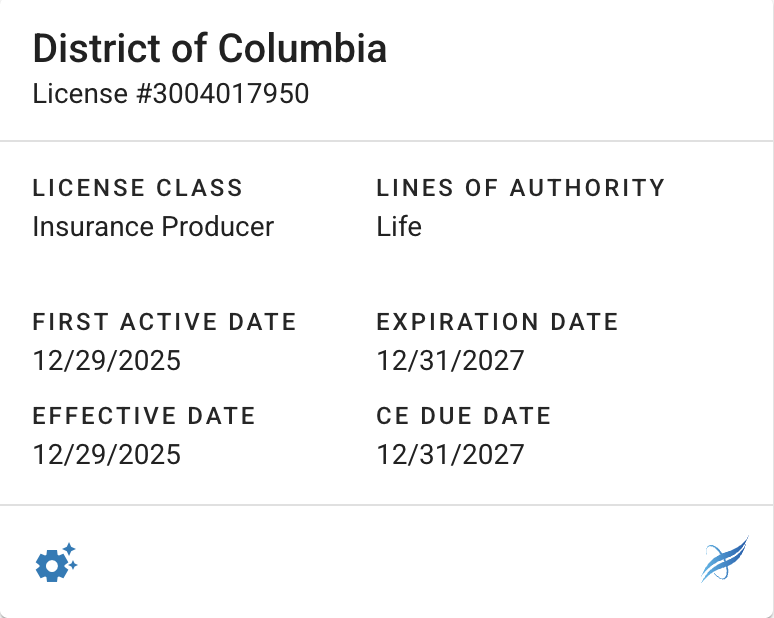This screenshot has height=618, width=774.
Task: Click the blank gap beneath Insurance Producer
Action: tap(153, 270)
